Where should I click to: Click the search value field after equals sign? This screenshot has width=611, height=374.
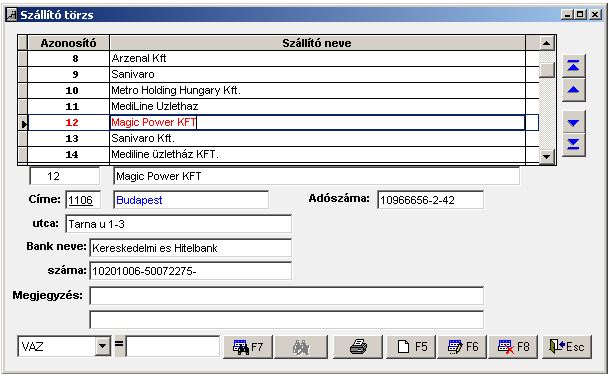(x=173, y=346)
